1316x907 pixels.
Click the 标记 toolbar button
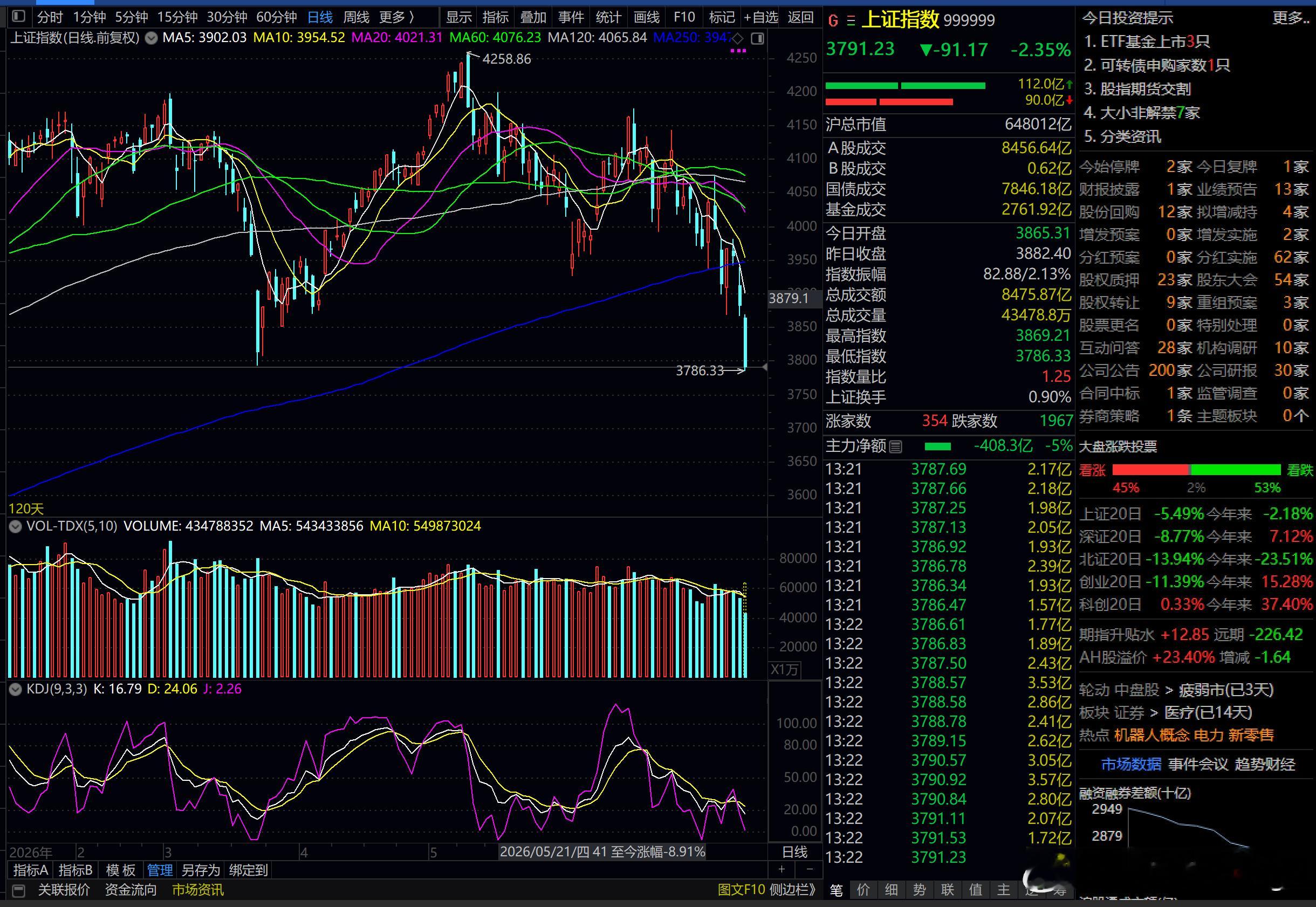click(x=722, y=18)
